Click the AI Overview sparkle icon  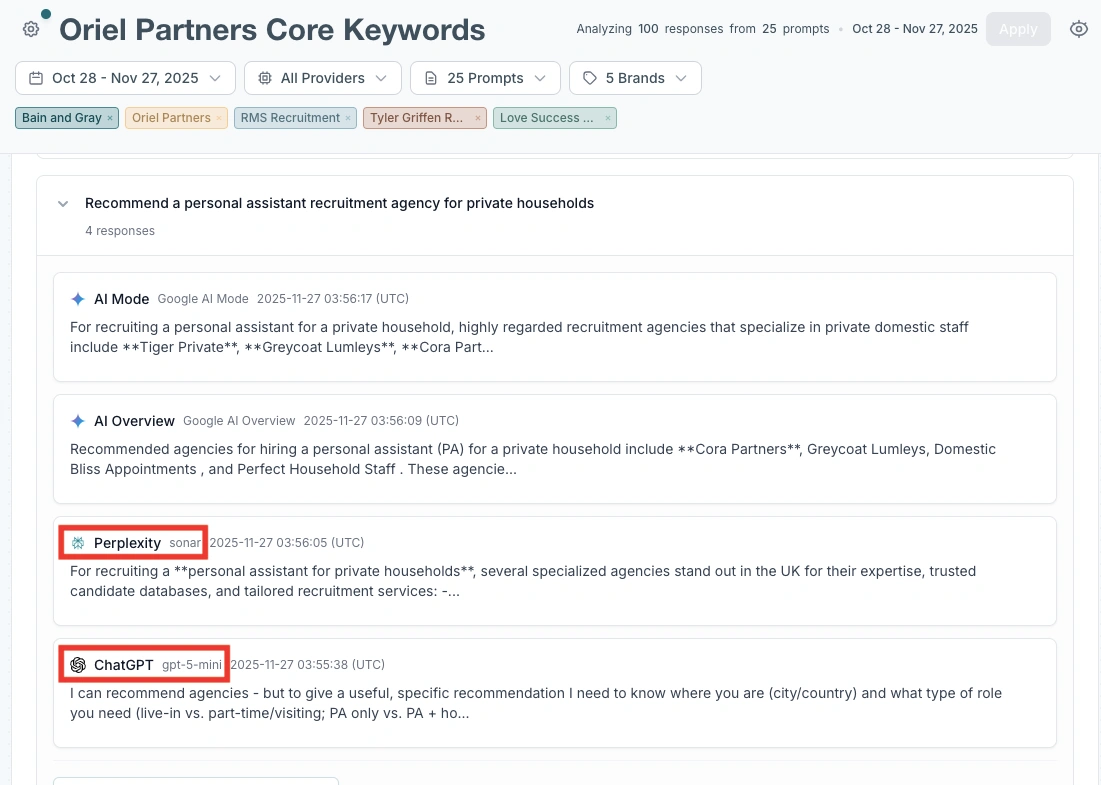(x=78, y=421)
